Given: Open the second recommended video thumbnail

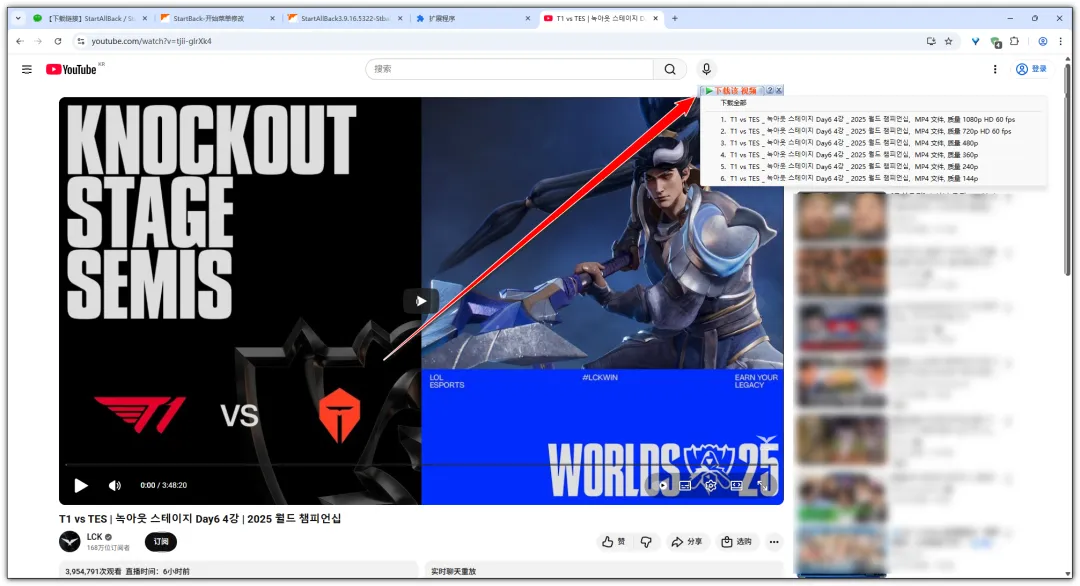Looking at the screenshot, I should point(841,272).
